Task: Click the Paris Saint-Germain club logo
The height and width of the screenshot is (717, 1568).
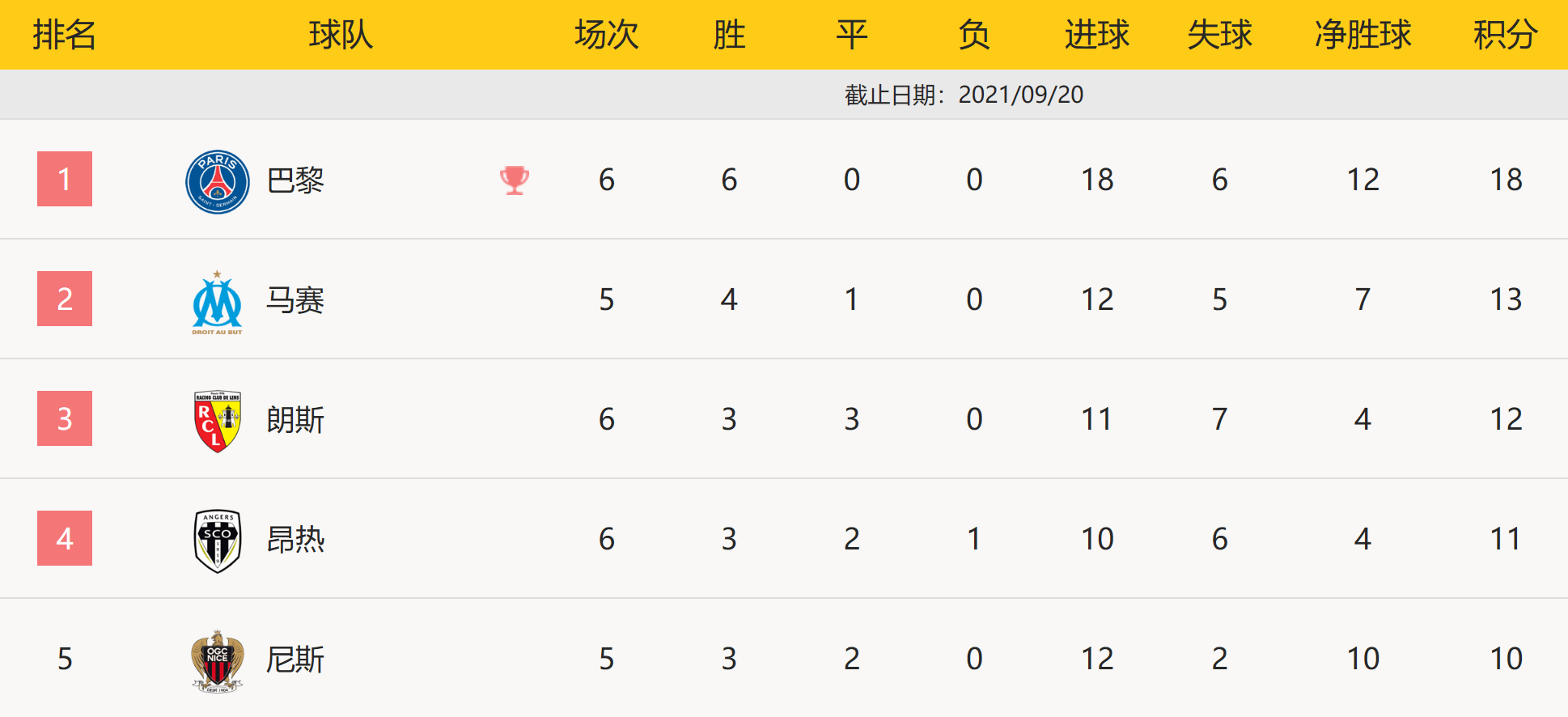Action: (x=217, y=181)
